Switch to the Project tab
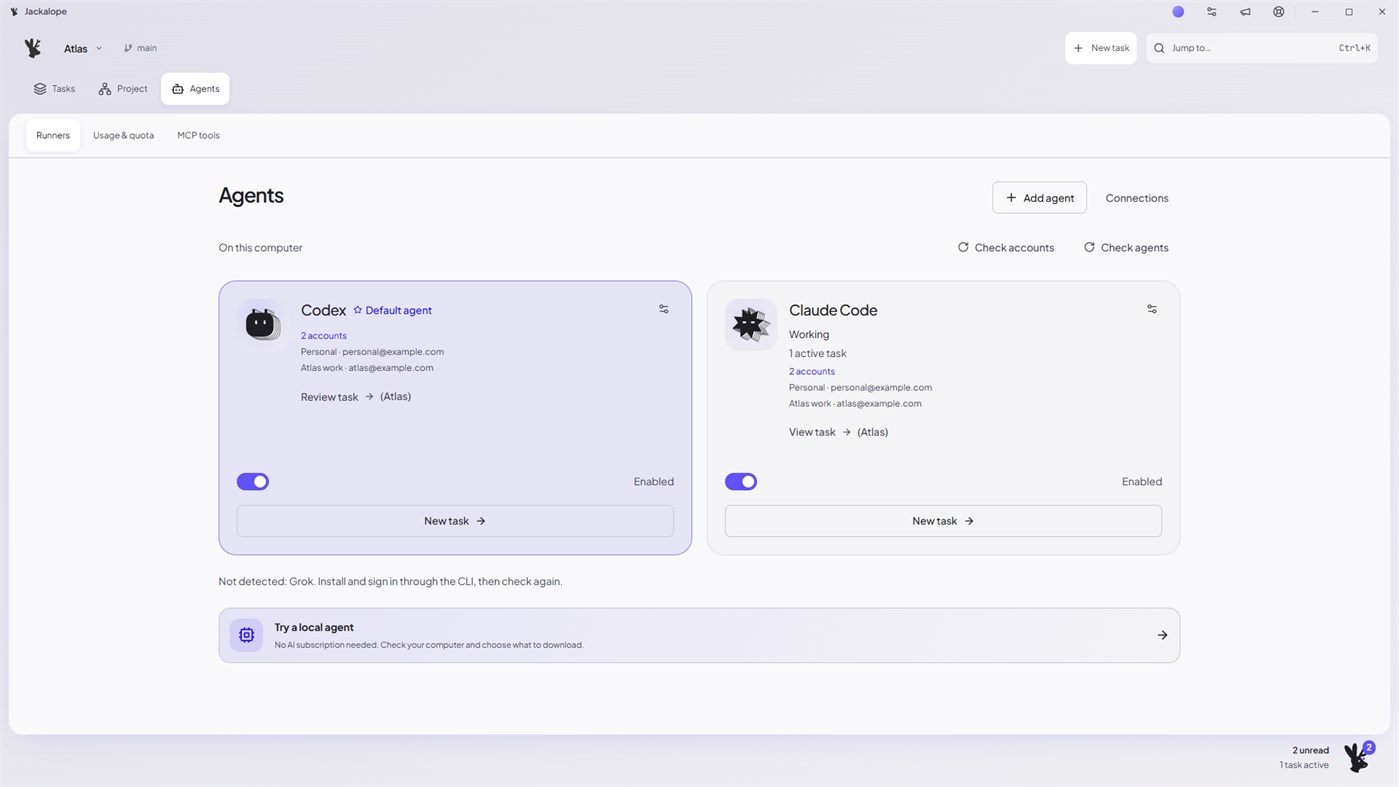This screenshot has width=1399, height=787. click(x=123, y=89)
